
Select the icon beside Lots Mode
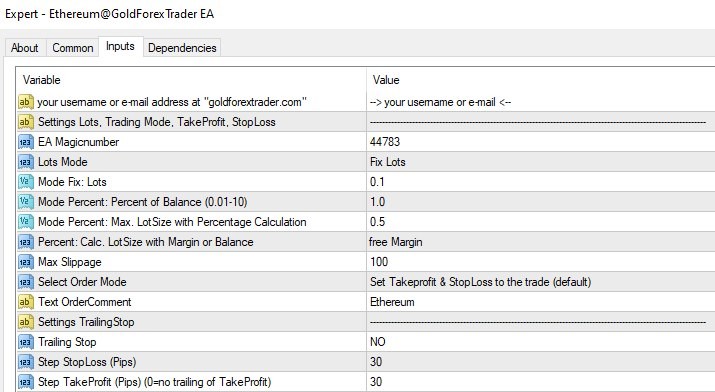coord(26,162)
